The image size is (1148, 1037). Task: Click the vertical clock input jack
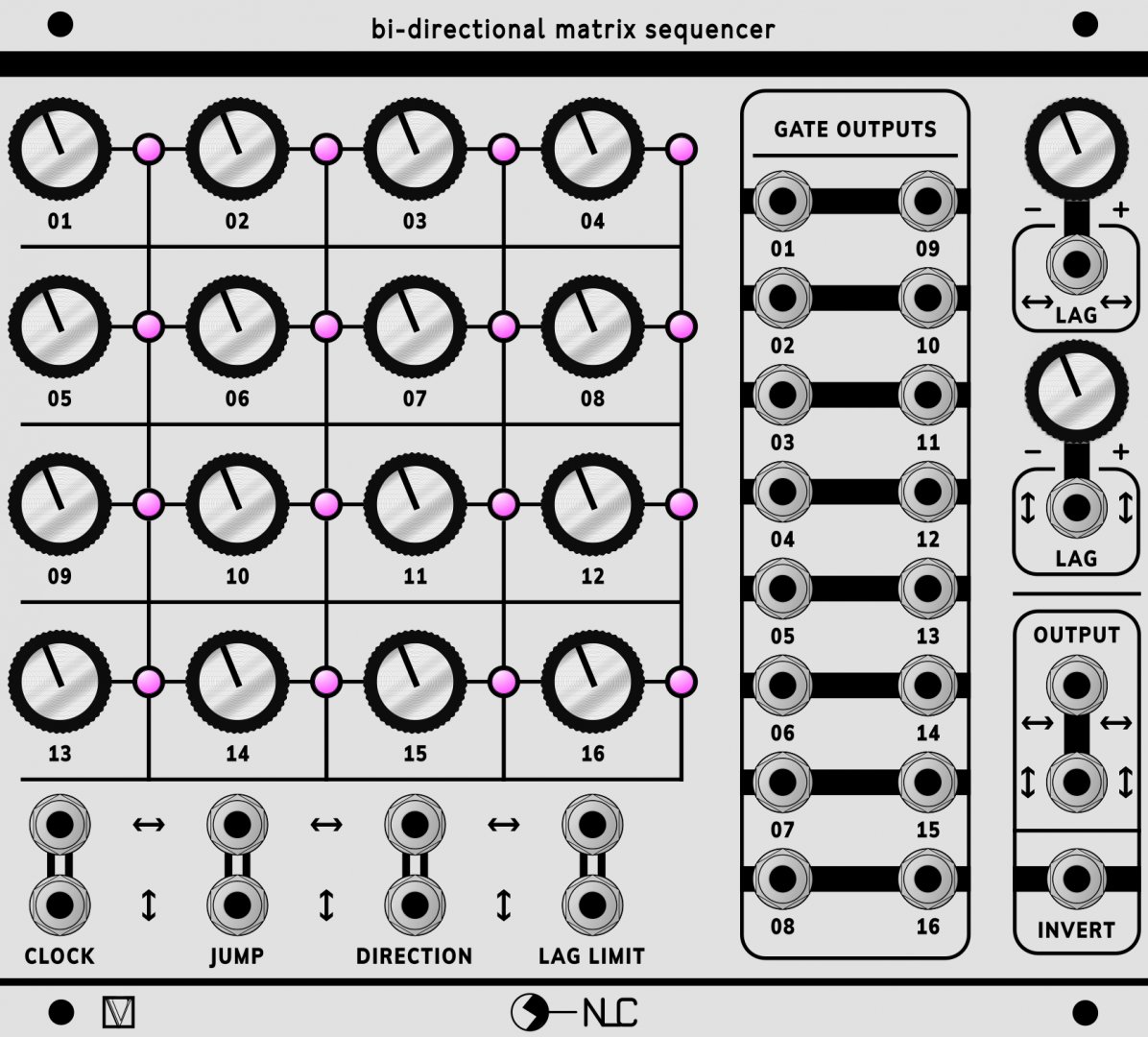[x=60, y=904]
